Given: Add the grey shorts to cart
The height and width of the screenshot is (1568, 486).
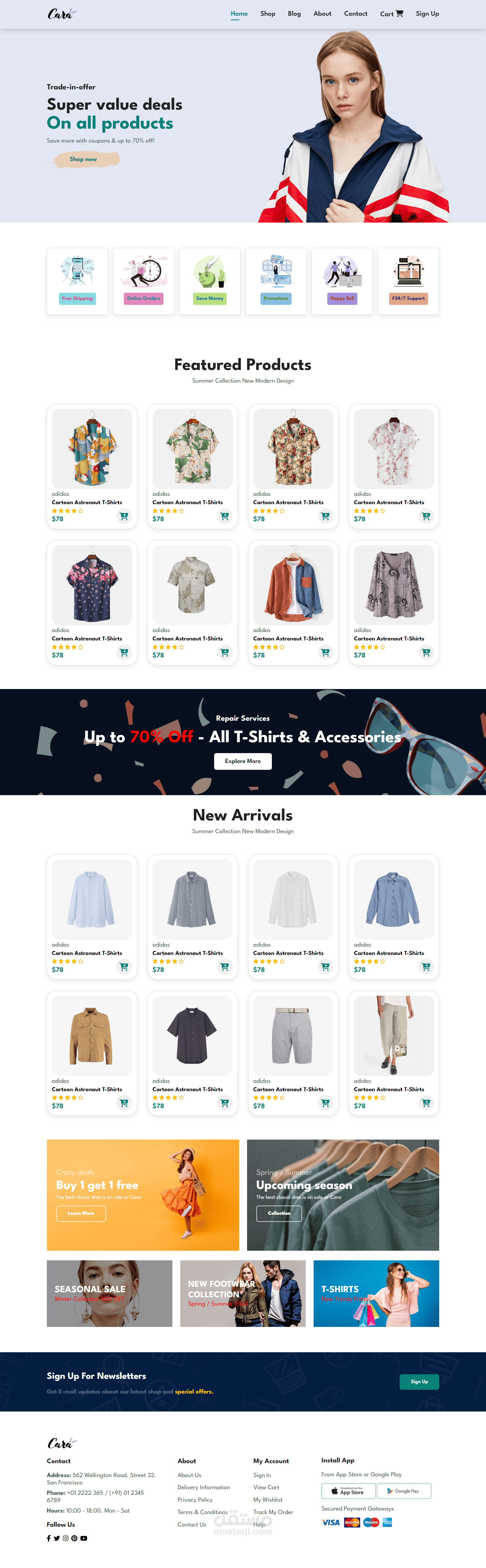Looking at the screenshot, I should coord(326,1103).
